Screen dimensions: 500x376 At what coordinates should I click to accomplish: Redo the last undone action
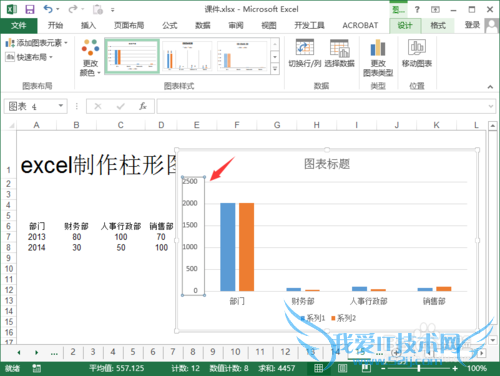pyautogui.click(x=72, y=9)
